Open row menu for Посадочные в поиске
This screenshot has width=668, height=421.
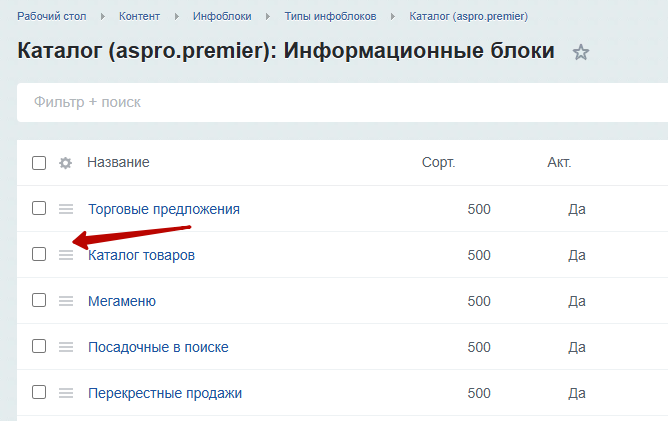[66, 347]
